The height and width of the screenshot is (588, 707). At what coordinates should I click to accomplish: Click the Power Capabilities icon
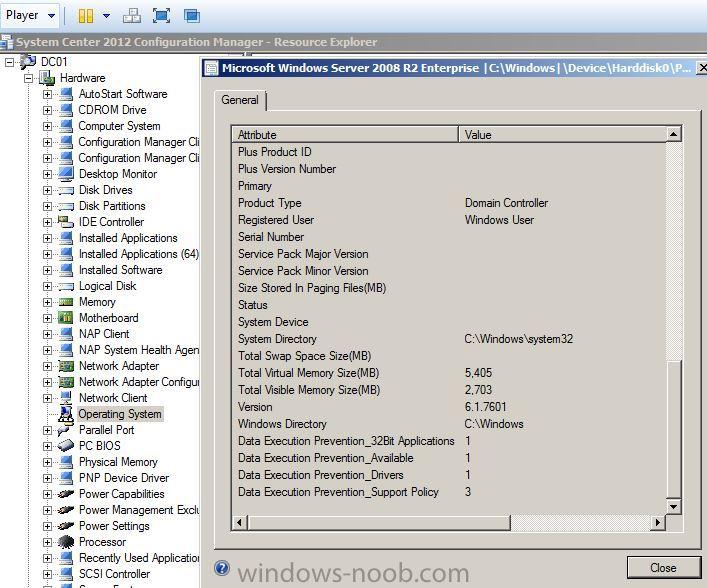66,494
